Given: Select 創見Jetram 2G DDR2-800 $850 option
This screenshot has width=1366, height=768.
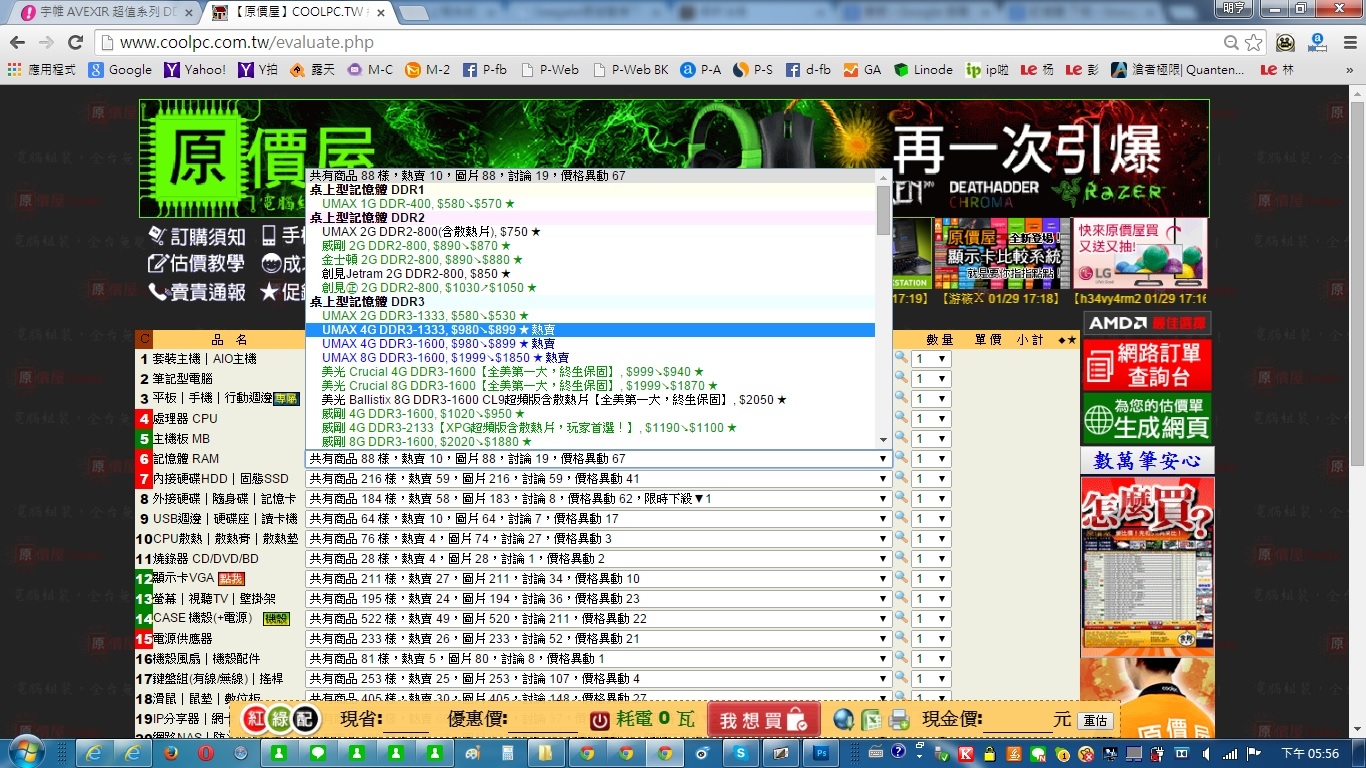Looking at the screenshot, I should point(590,274).
